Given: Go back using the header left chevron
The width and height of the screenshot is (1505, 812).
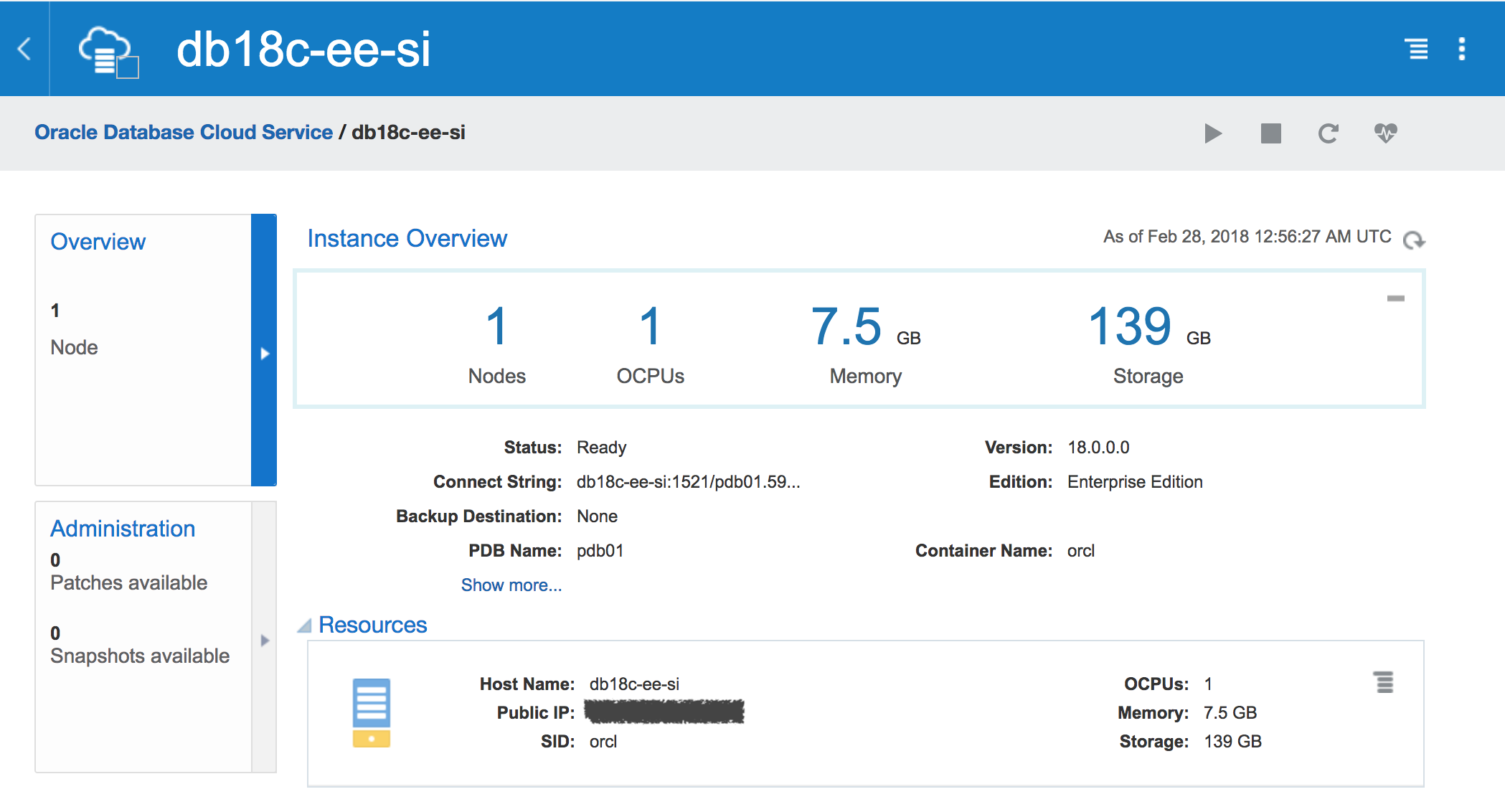Looking at the screenshot, I should (x=24, y=49).
